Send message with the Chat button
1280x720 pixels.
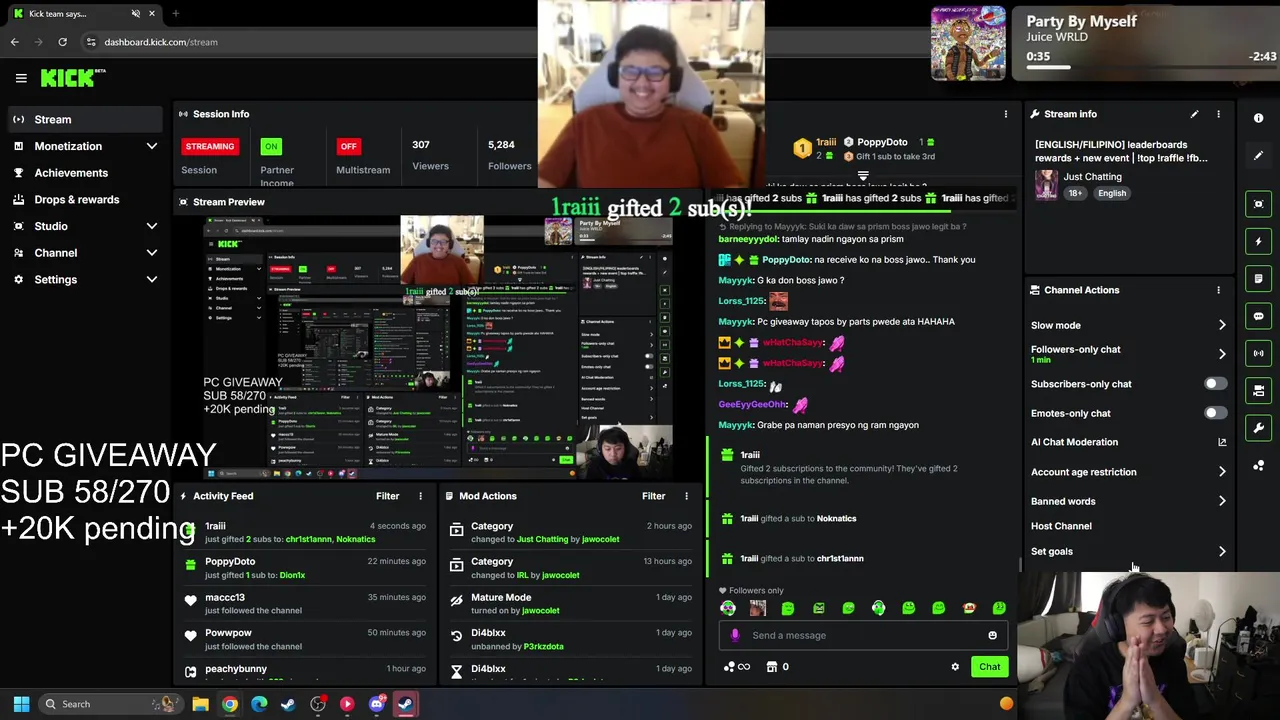989,667
